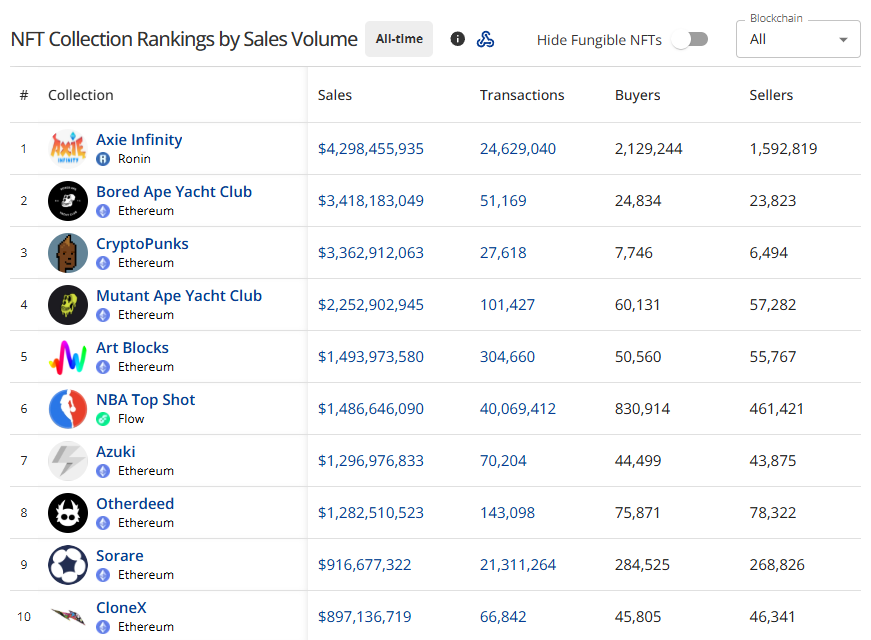The image size is (871, 640).
Task: Open the Bored Ape Yacht Club link
Action: [174, 192]
